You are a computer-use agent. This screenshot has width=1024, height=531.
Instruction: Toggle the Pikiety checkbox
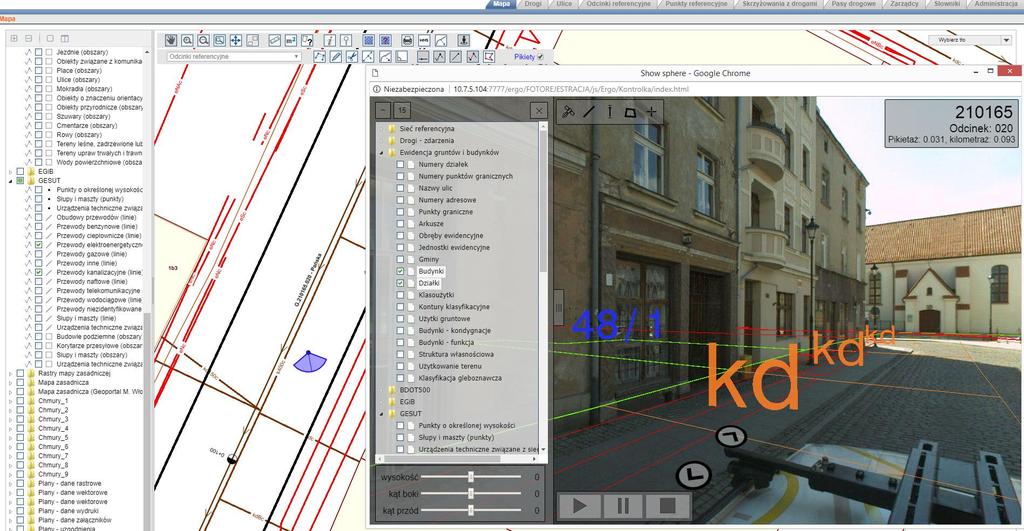541,57
